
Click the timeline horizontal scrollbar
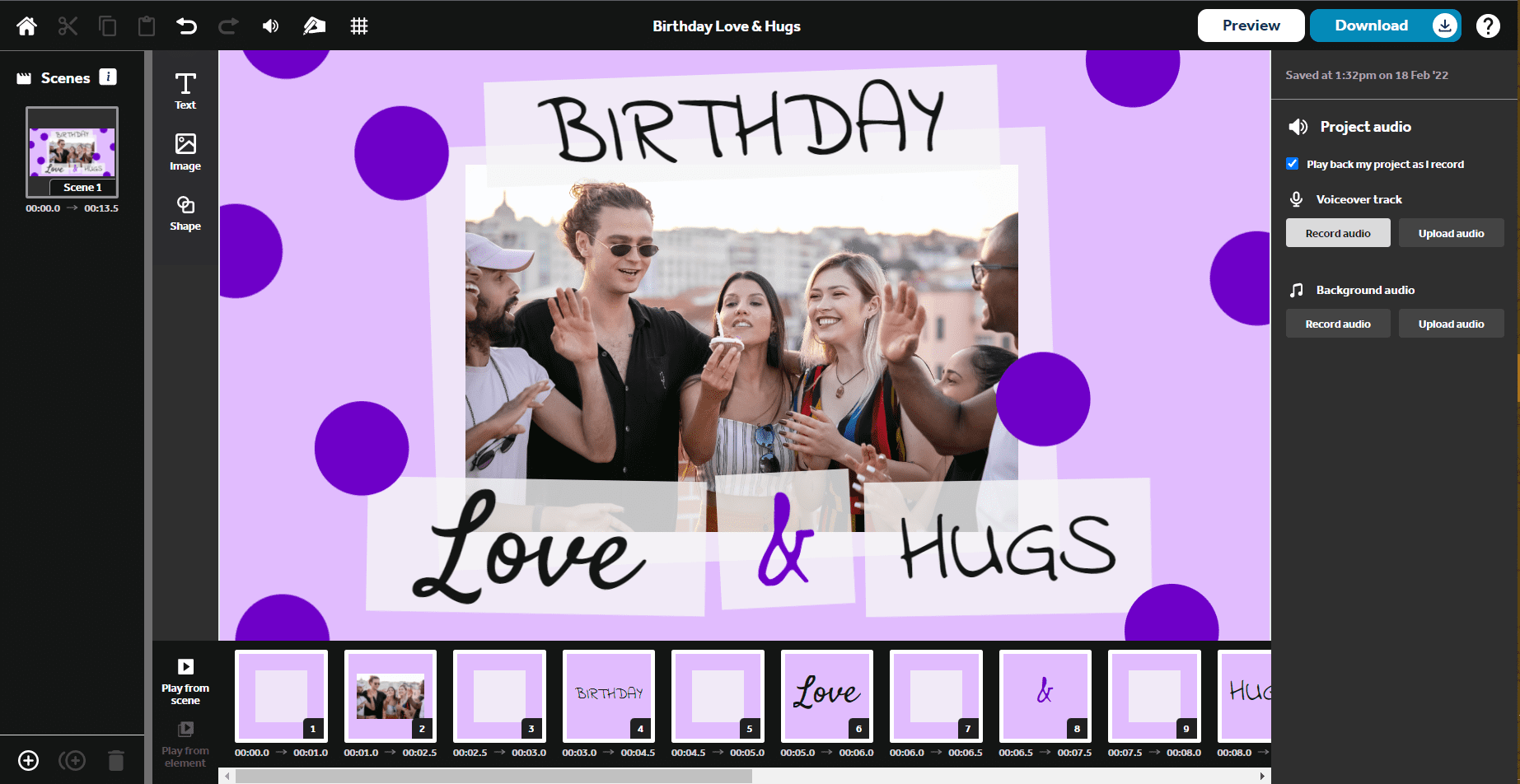(493, 776)
